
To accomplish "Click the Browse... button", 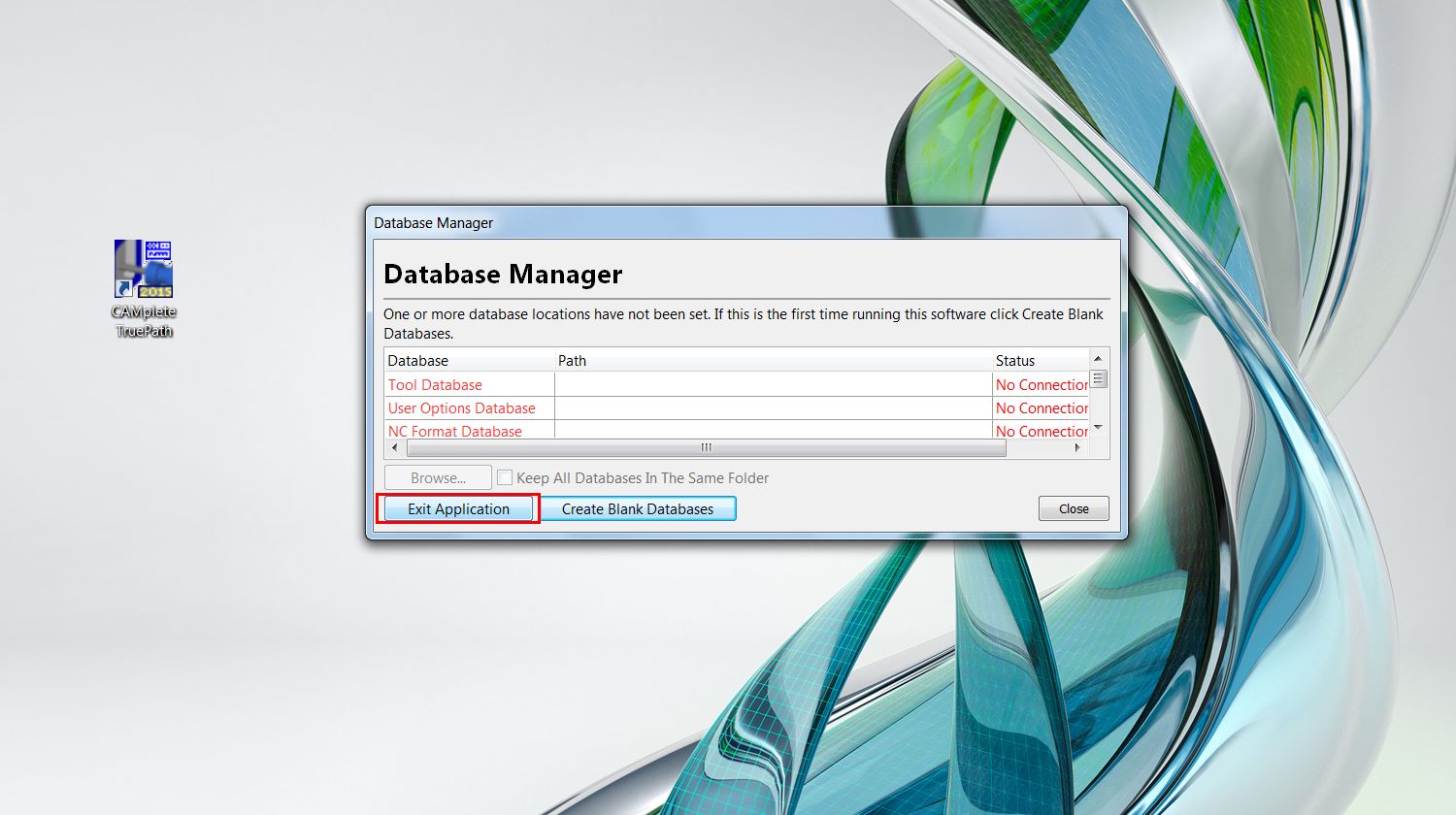I will click(438, 477).
